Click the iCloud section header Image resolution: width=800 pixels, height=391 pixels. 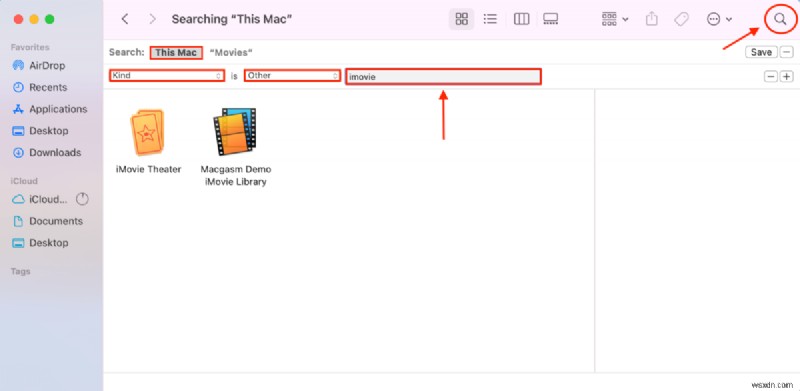[24, 181]
